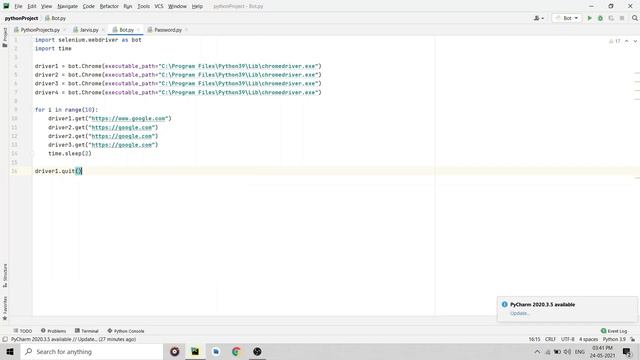Open the Window menu
This screenshot has height=360, width=640.
(177, 6)
